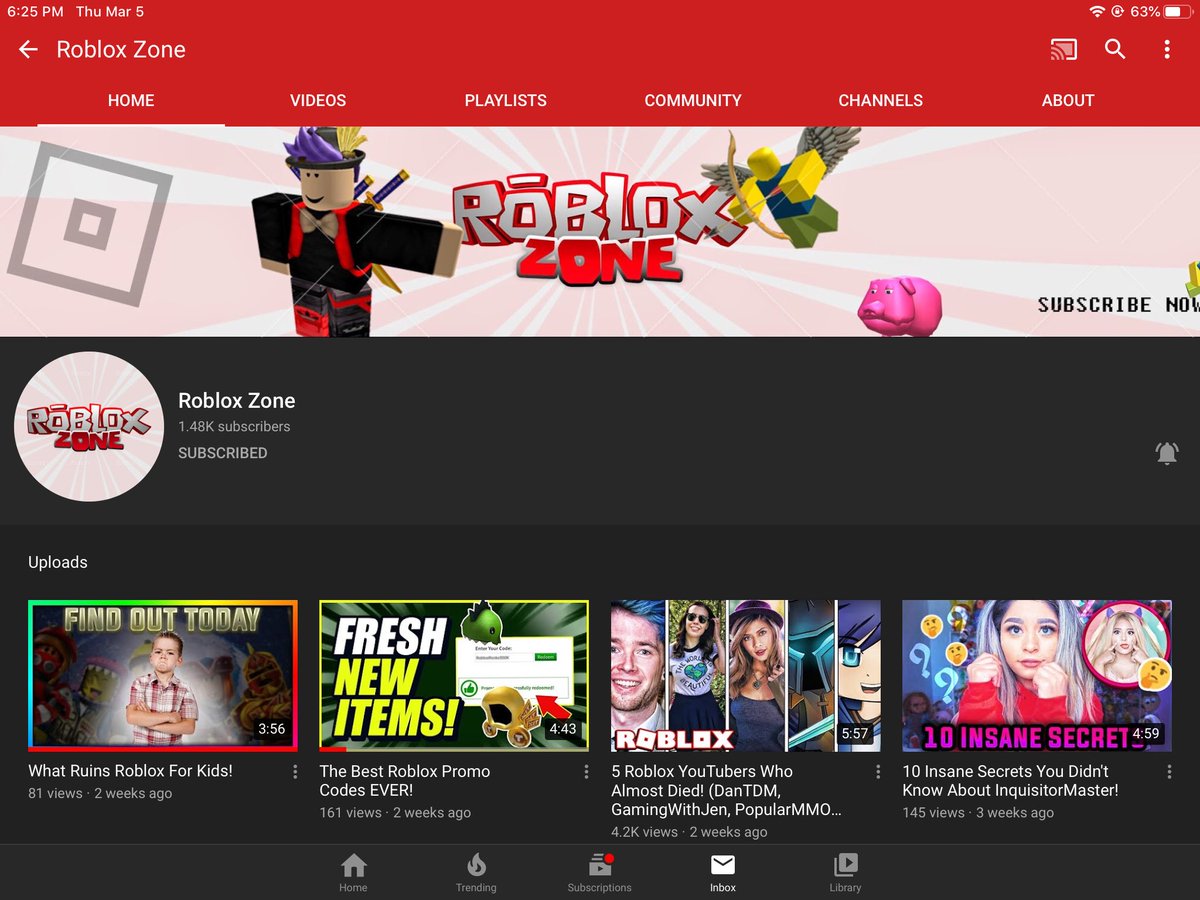Switch to the CHANNELS tab
The width and height of the screenshot is (1200, 900).
point(880,101)
